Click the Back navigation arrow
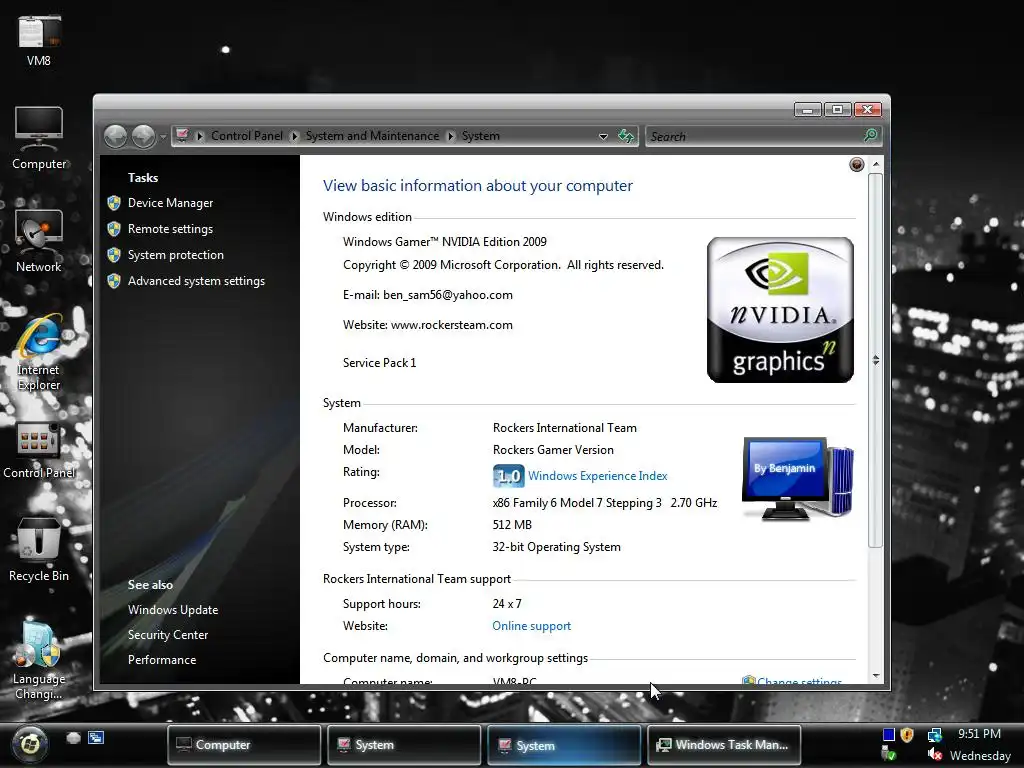This screenshot has width=1024, height=768. pos(116,136)
